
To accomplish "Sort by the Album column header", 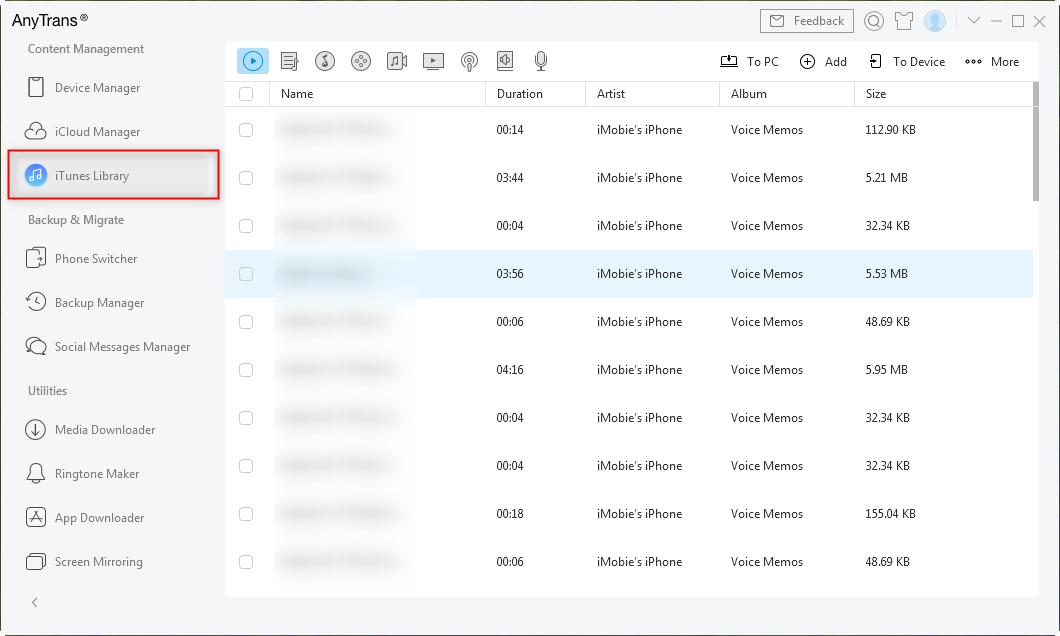I will (x=787, y=94).
